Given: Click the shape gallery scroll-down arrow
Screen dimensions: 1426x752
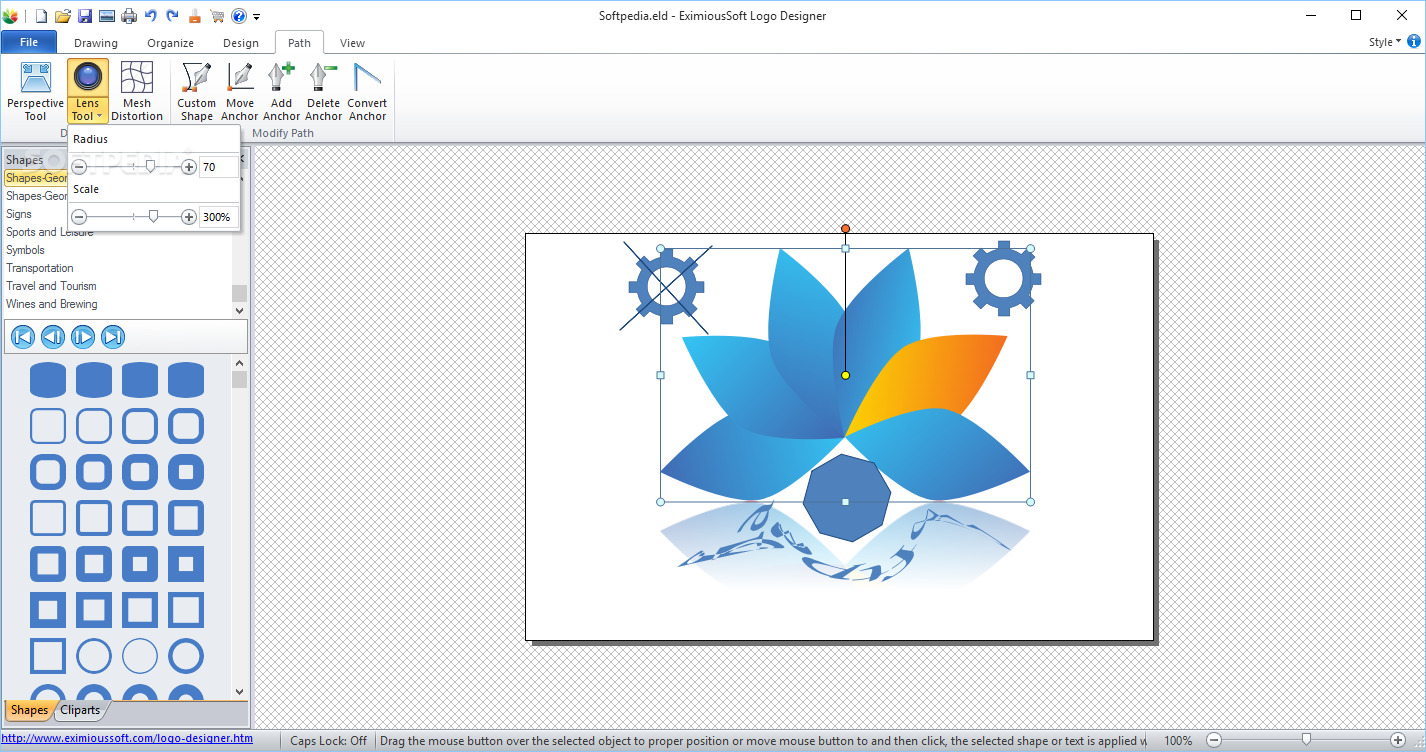Looking at the screenshot, I should tap(239, 691).
